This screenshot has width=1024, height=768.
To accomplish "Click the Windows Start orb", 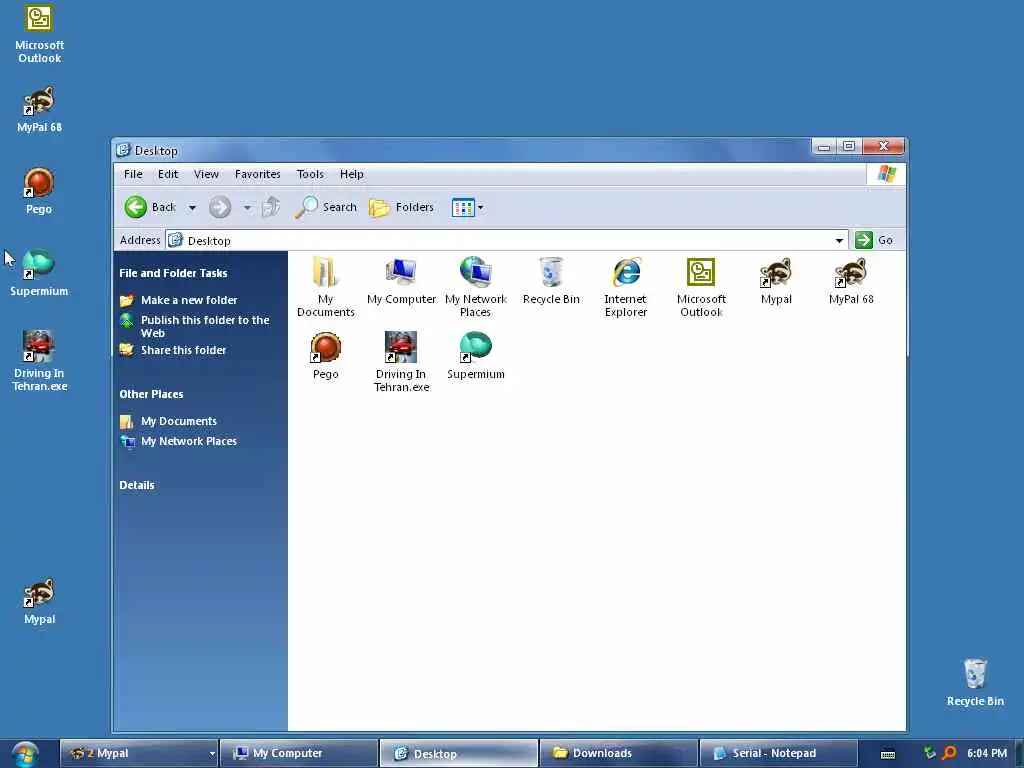I will pos(25,754).
